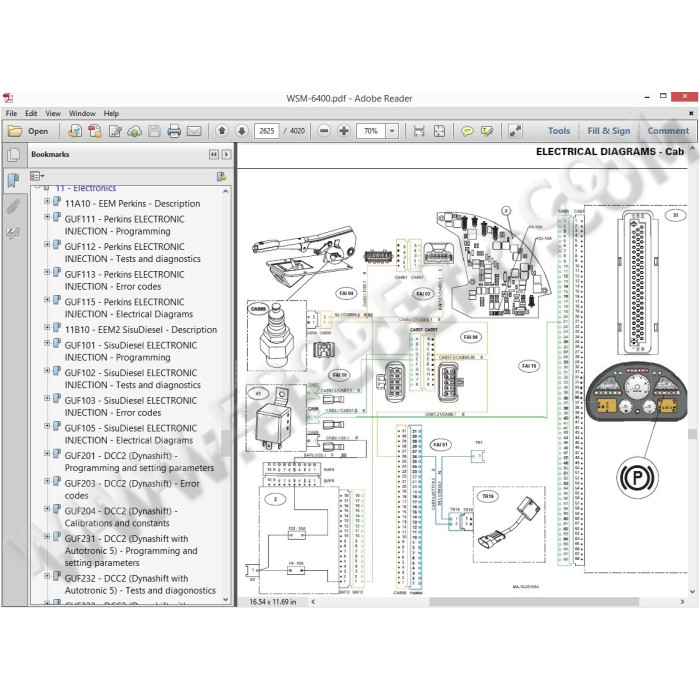Open bookmark GUF232 Tests and diagnostics
This screenshot has height=700, width=700.
click(x=140, y=584)
